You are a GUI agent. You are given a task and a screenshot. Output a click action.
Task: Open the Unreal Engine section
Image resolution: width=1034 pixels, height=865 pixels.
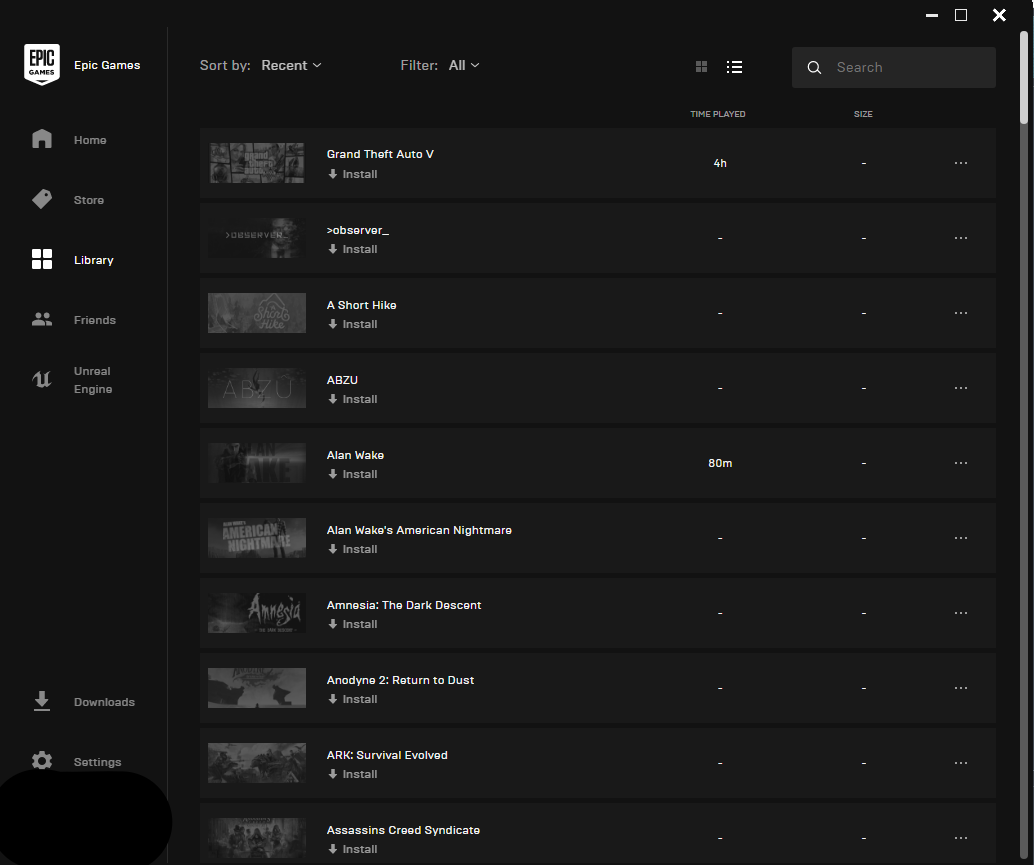coord(93,380)
